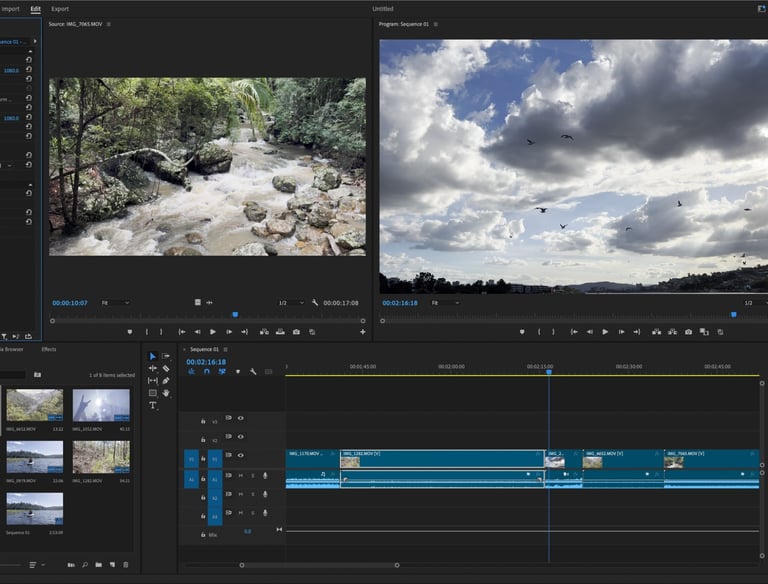Screen dimensions: 768x584
Task: Select the Pen tool
Action: tap(166, 381)
